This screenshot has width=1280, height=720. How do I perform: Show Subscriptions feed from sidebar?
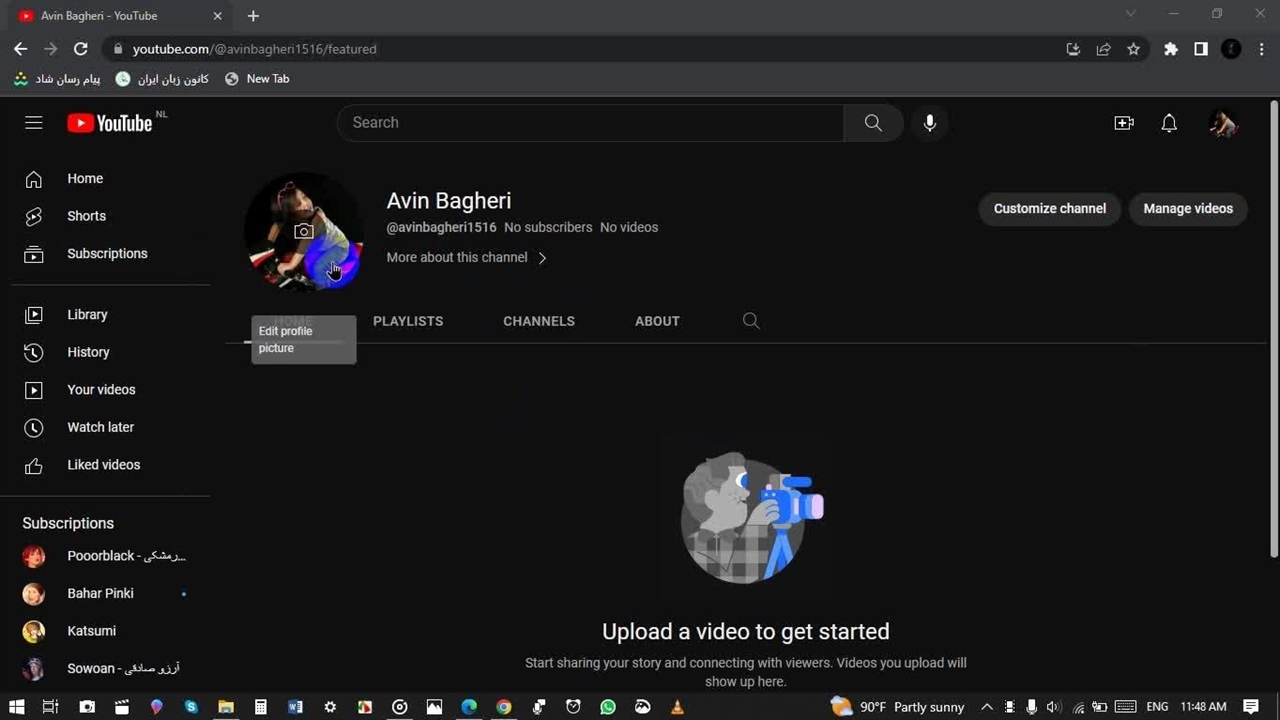tap(107, 253)
